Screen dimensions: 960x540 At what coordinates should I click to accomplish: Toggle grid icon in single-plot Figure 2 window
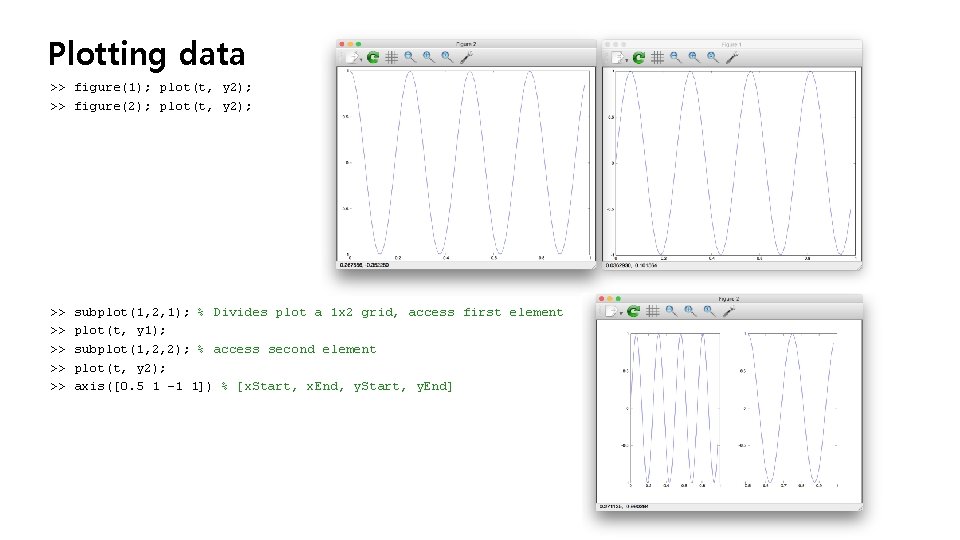391,58
